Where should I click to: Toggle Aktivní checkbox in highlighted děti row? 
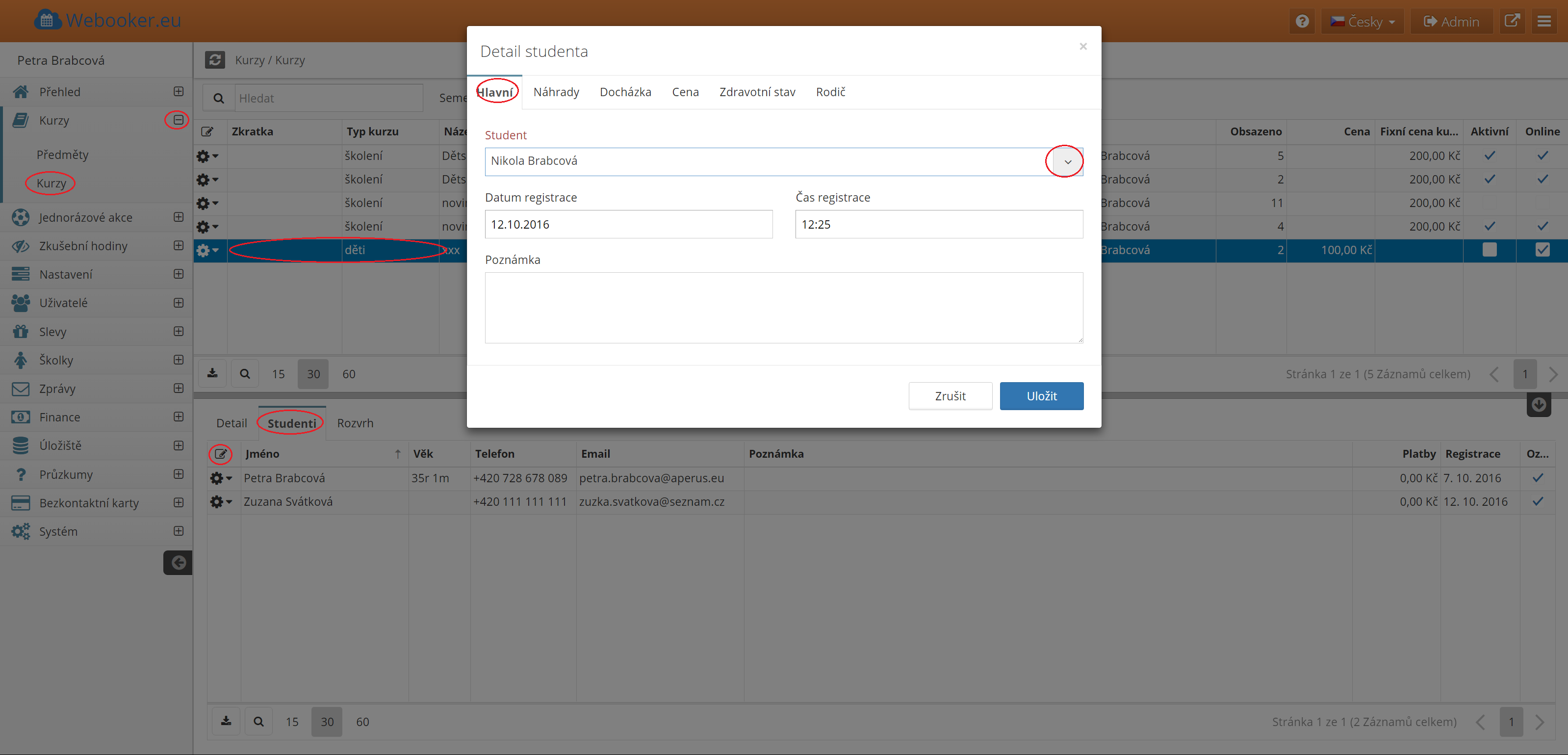(x=1489, y=250)
